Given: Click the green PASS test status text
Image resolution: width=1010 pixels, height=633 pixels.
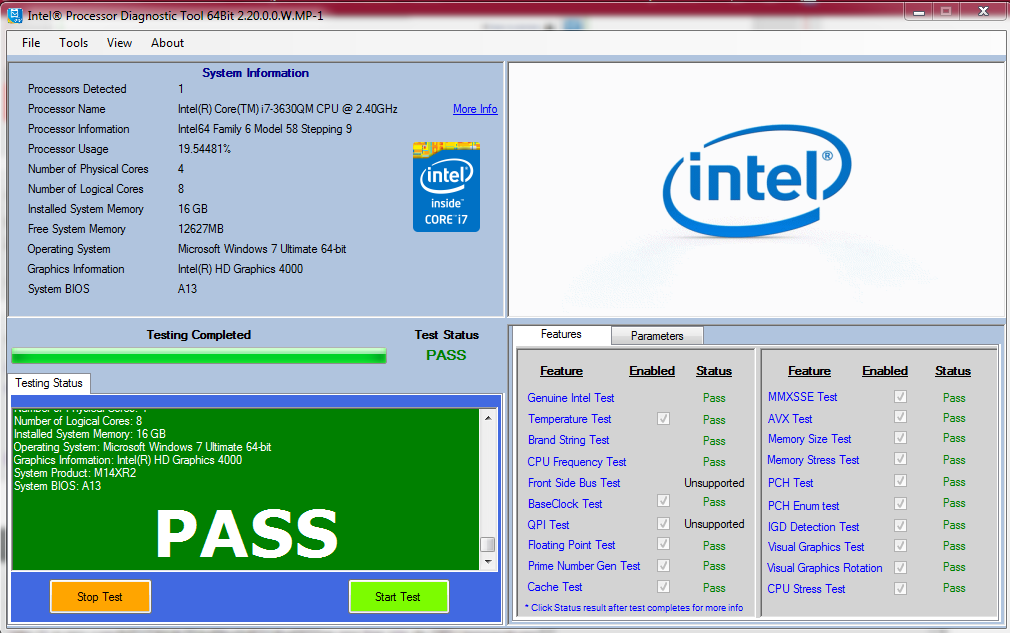Looking at the screenshot, I should click(x=446, y=355).
